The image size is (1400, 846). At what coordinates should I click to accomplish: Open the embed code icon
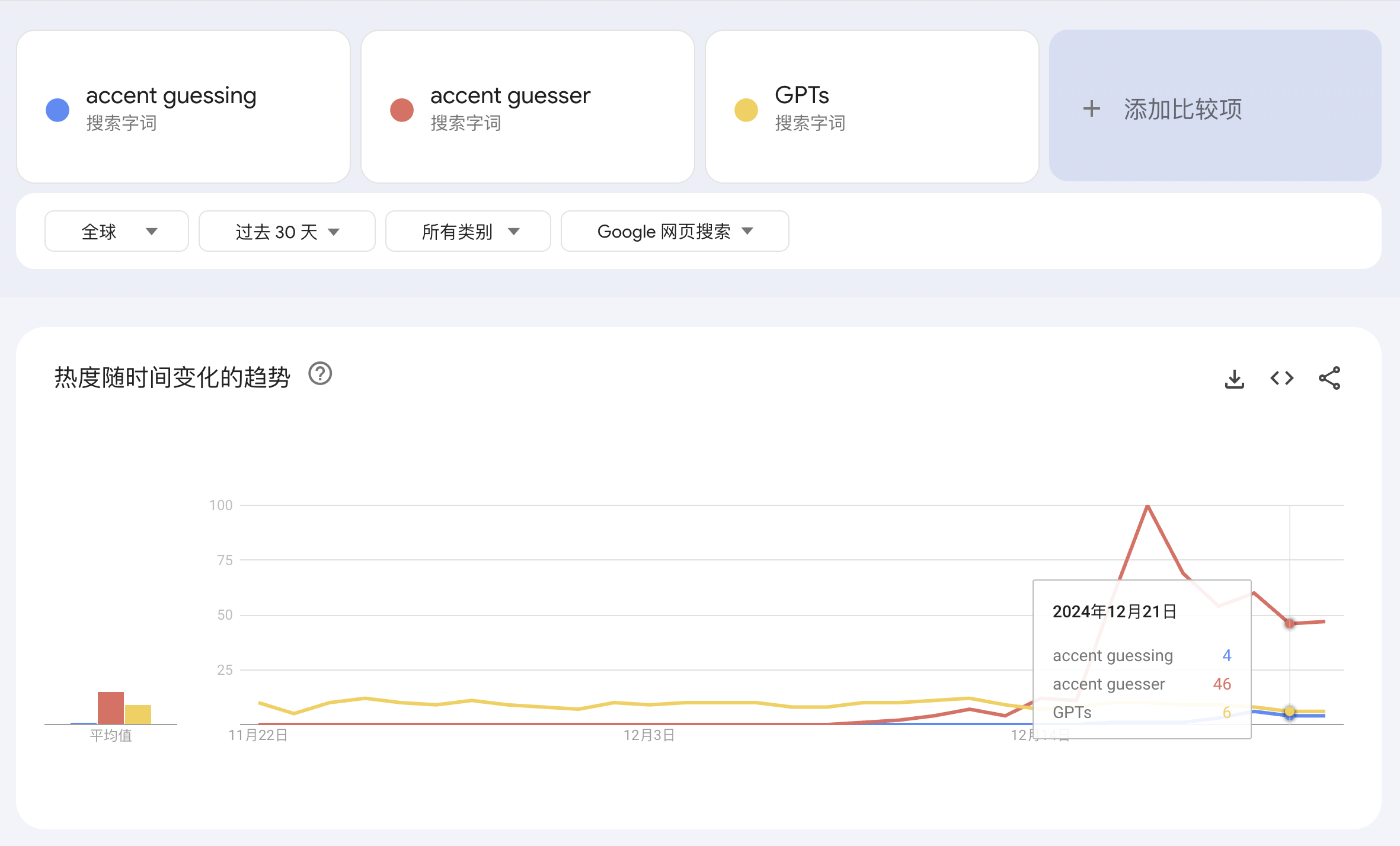pyautogui.click(x=1281, y=378)
